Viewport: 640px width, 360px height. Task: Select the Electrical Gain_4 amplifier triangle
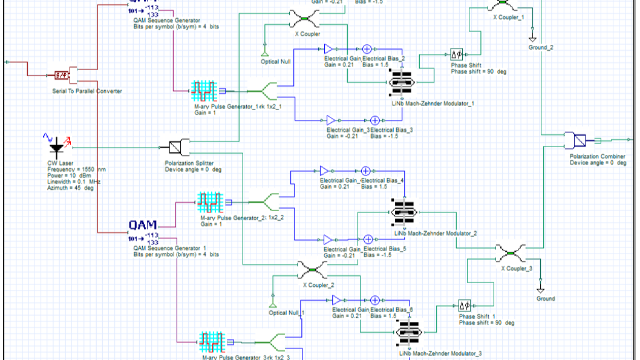point(324,171)
